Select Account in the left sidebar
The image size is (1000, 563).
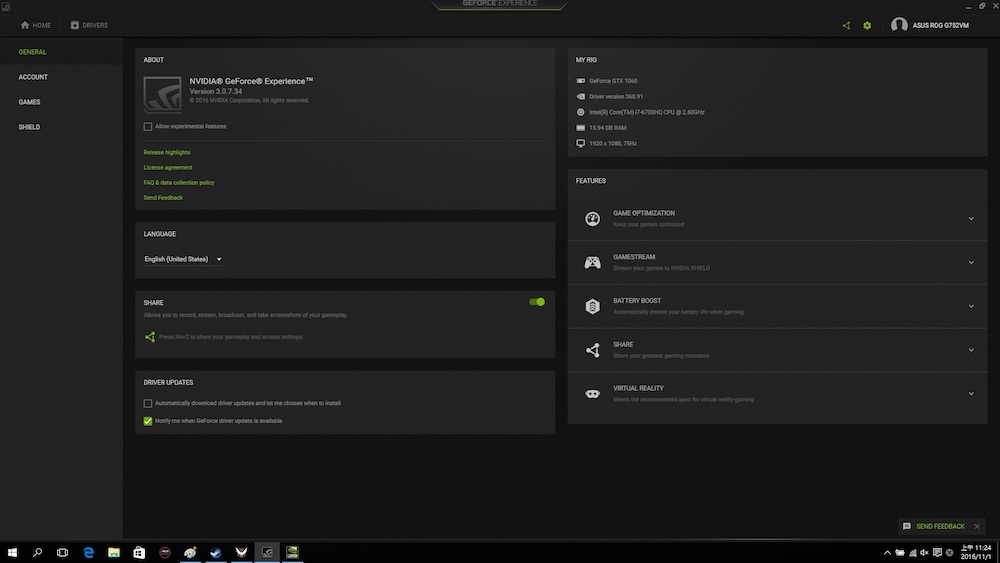point(33,77)
